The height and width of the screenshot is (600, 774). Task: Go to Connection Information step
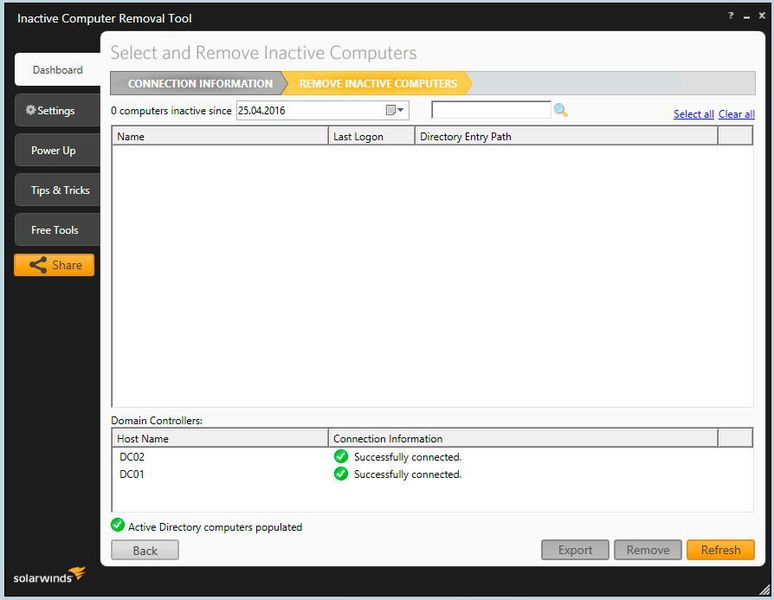coord(199,83)
